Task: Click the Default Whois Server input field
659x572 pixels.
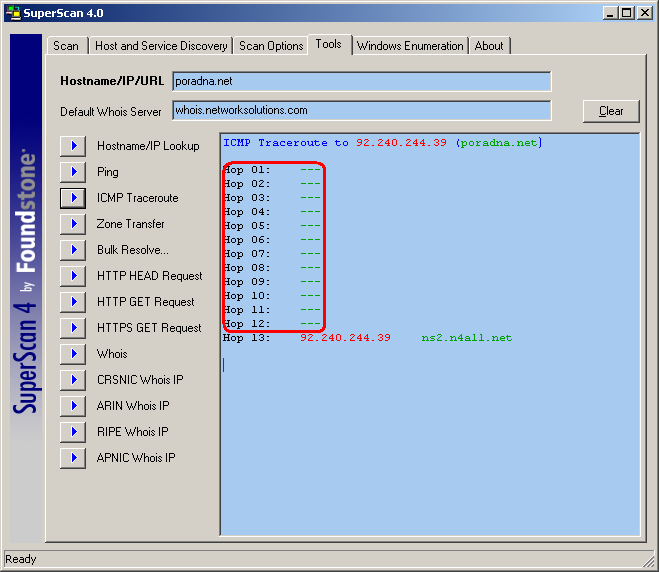Action: (x=361, y=111)
